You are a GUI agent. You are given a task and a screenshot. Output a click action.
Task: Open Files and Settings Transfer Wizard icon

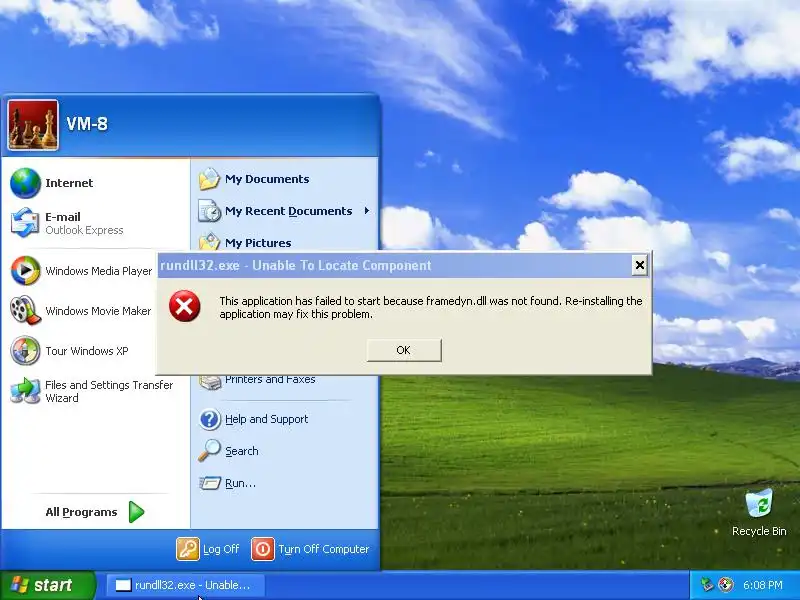(x=25, y=391)
